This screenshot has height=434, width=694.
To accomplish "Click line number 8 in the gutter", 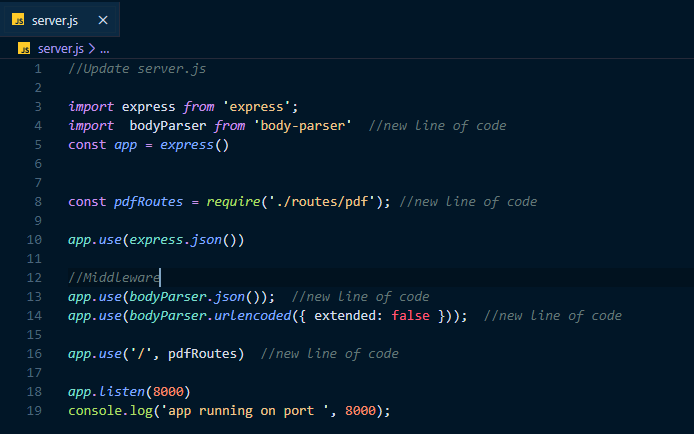I will pyautogui.click(x=38, y=202).
